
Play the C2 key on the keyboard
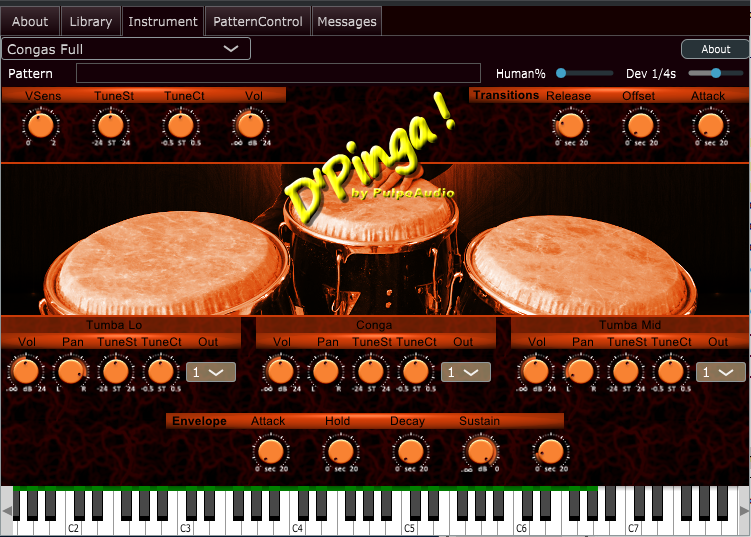pyautogui.click(x=73, y=528)
